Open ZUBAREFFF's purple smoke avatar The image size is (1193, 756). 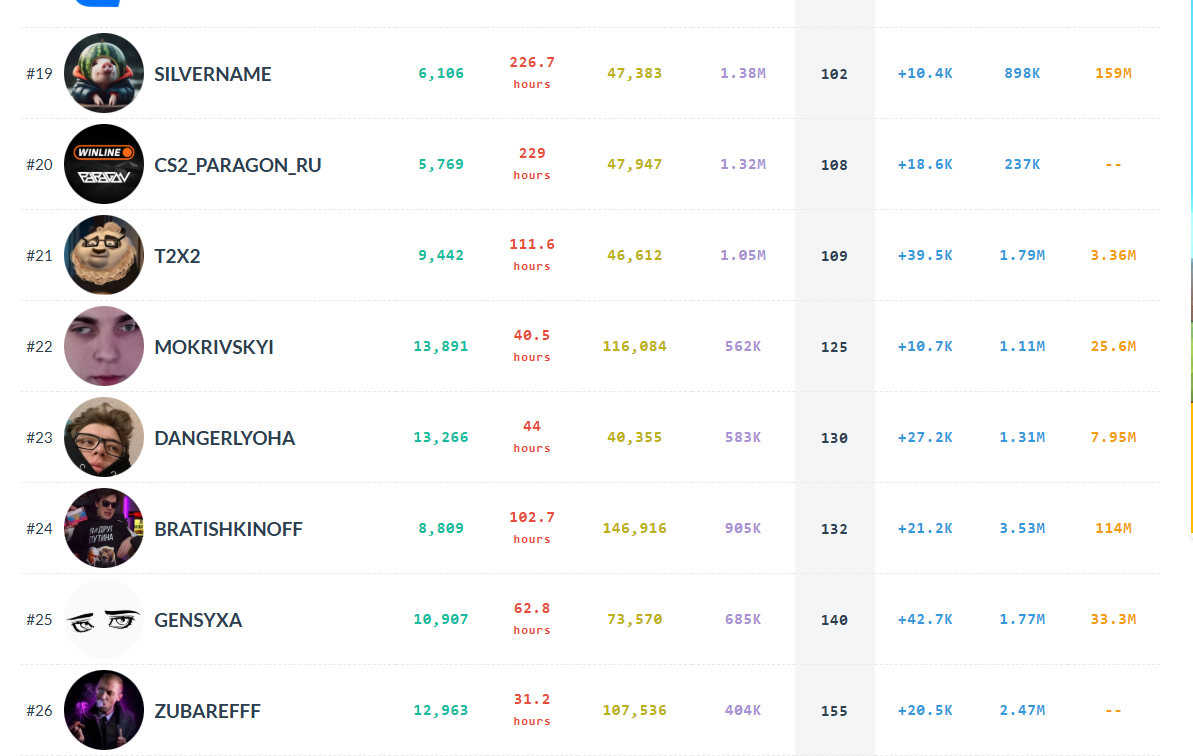[103, 710]
